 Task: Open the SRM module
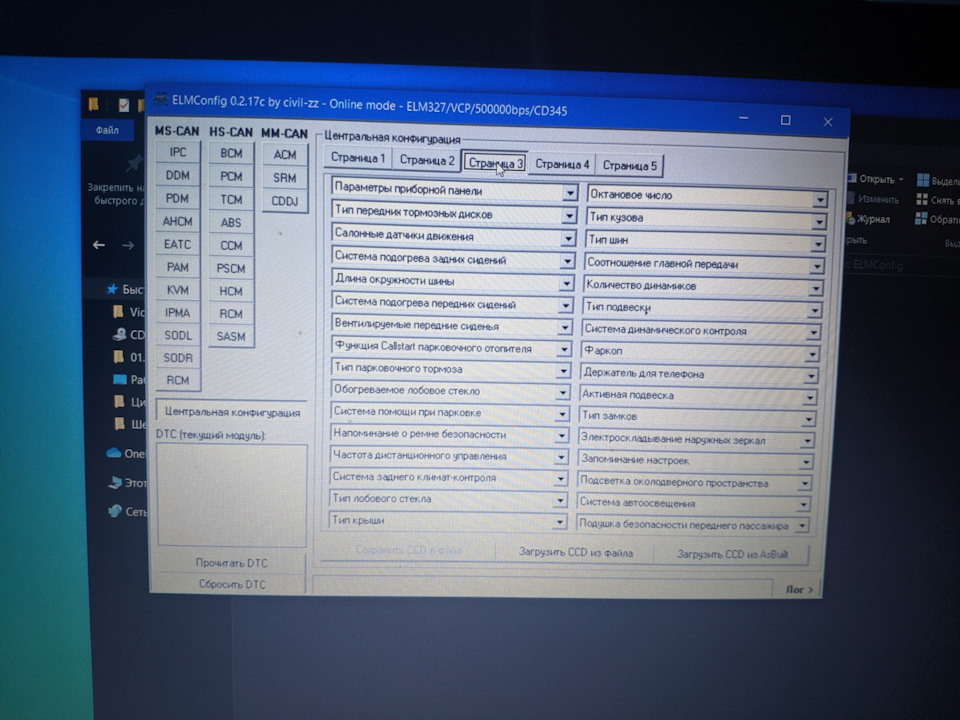coord(285,178)
